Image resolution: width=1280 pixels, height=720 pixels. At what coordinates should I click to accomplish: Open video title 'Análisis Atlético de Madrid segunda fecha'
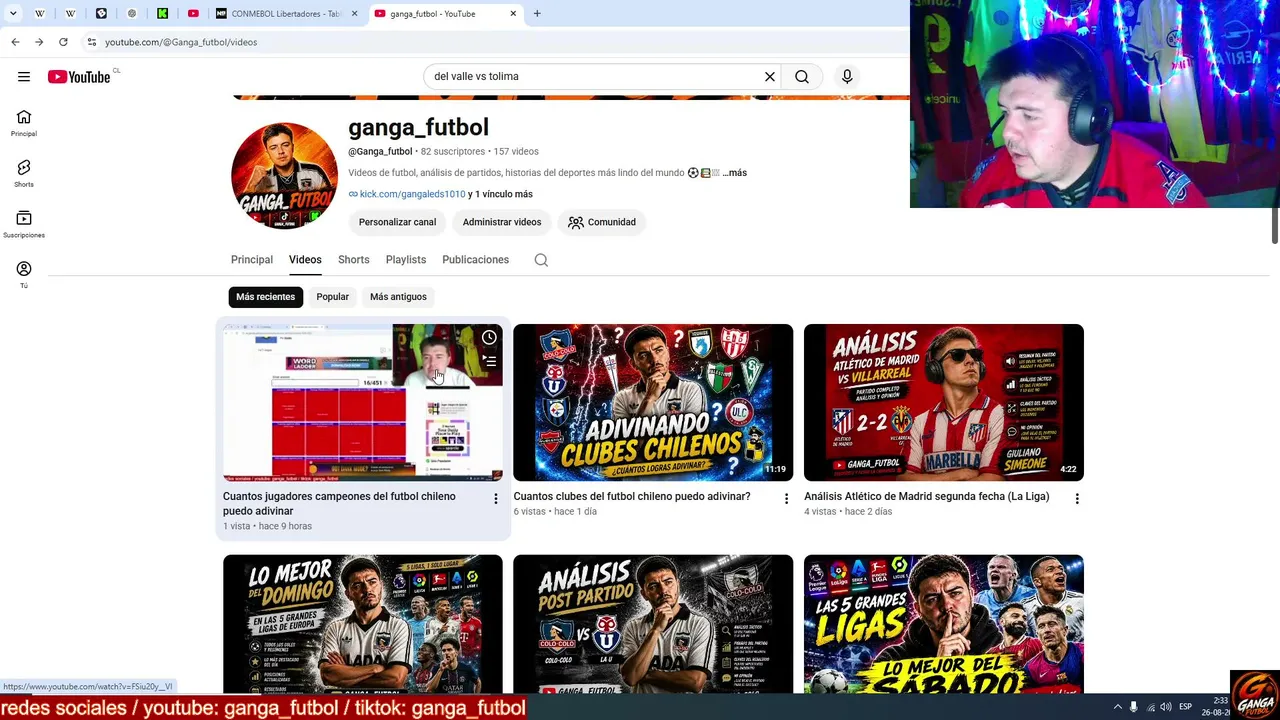[927, 497]
